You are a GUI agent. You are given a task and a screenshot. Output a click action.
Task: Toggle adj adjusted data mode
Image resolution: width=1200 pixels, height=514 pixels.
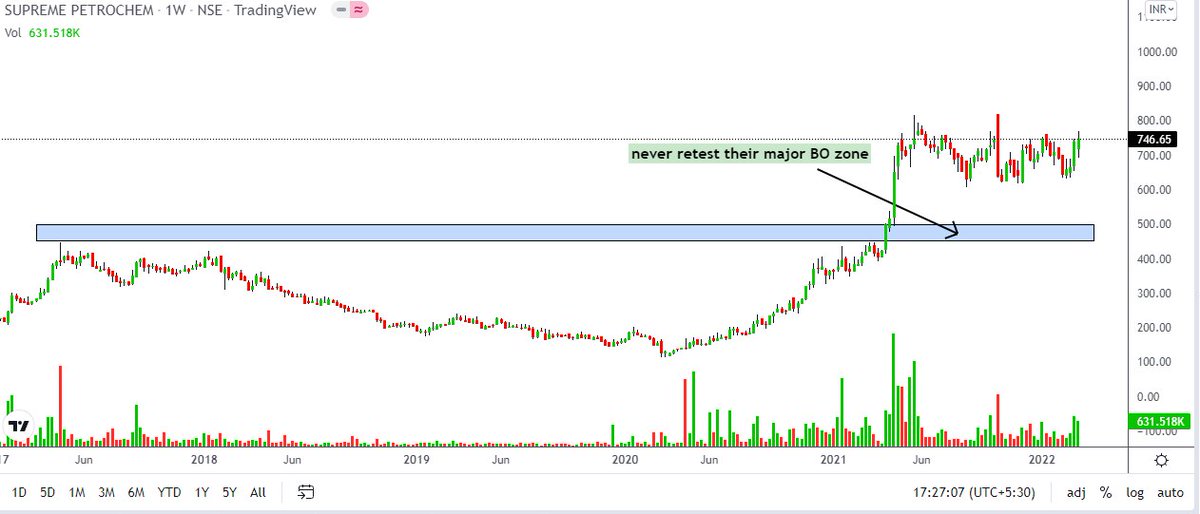[1076, 492]
